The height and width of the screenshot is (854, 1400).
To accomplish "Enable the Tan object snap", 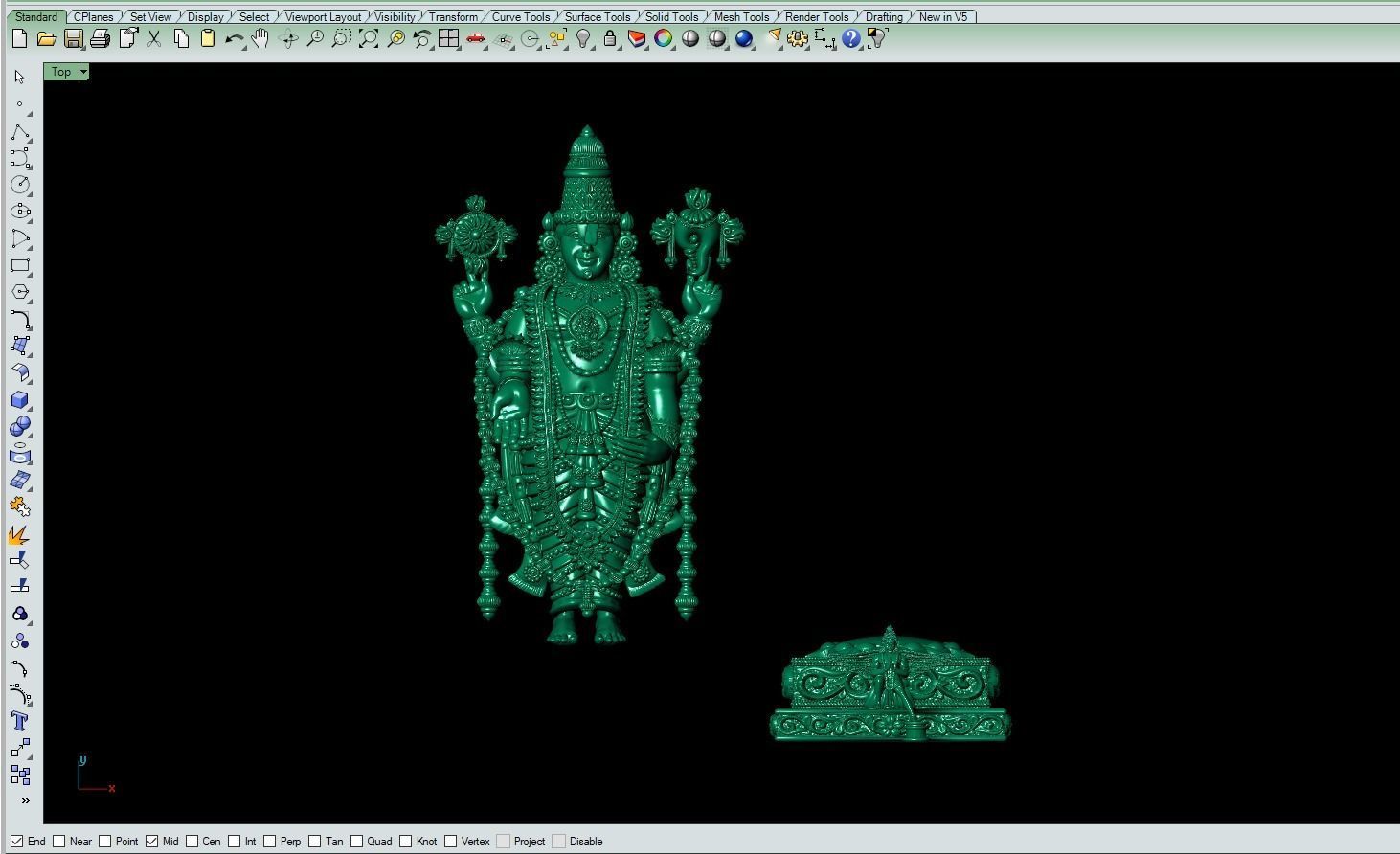I will 314,842.
